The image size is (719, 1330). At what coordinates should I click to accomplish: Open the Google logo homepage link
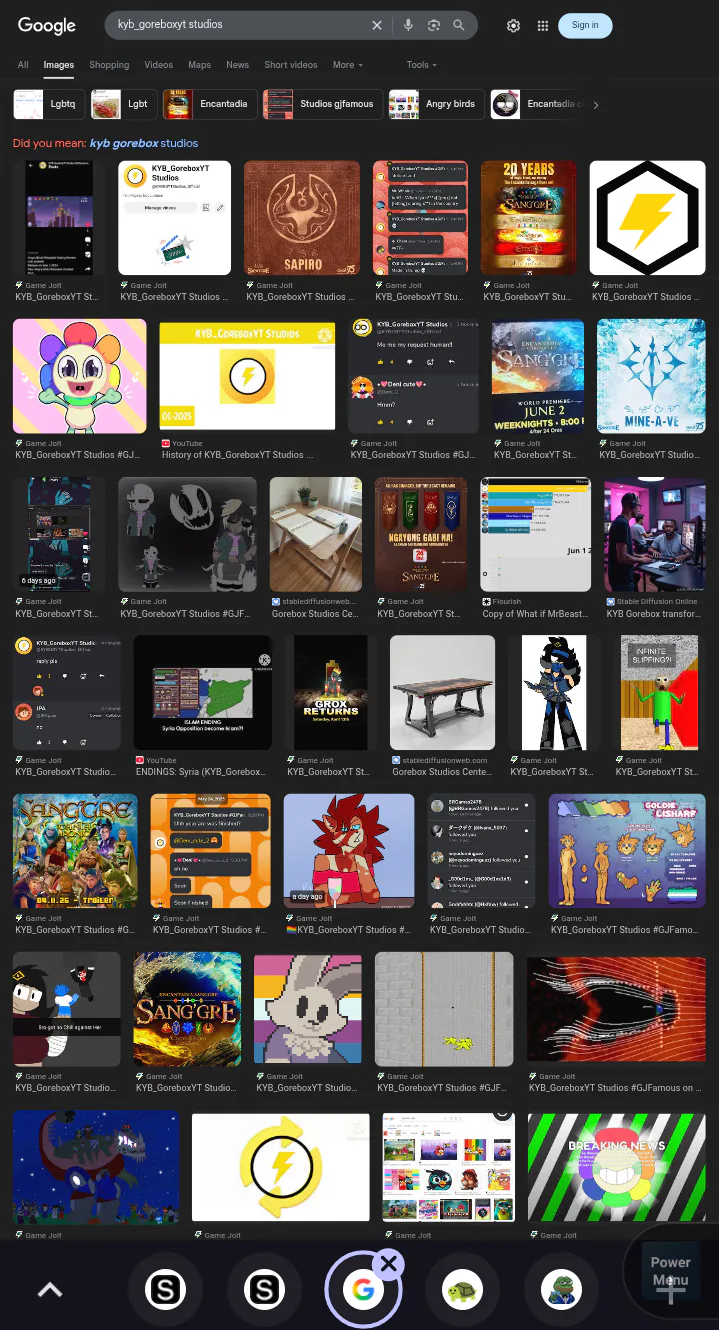pyautogui.click(x=46, y=26)
